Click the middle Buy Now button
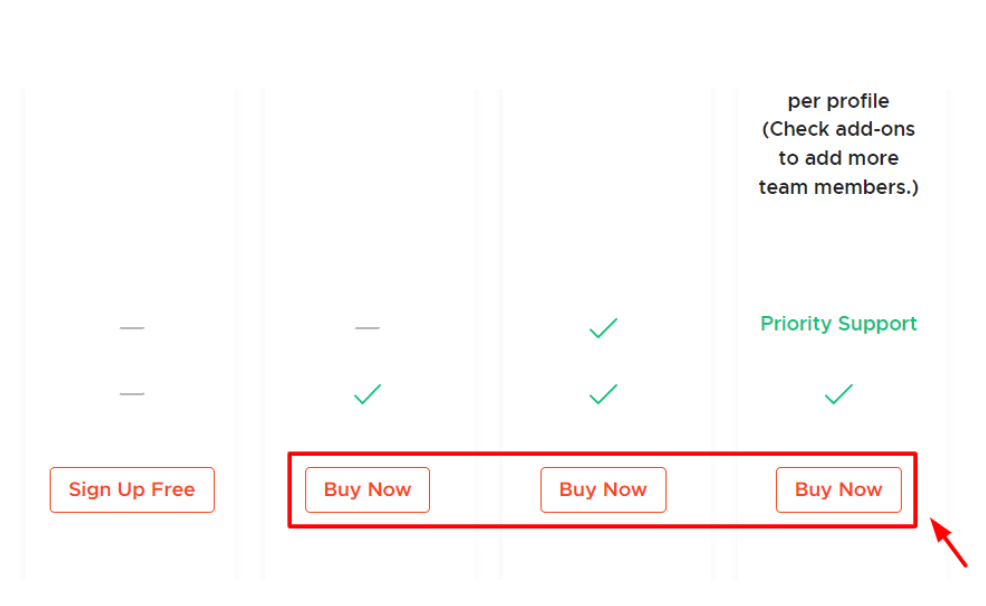 pos(603,490)
